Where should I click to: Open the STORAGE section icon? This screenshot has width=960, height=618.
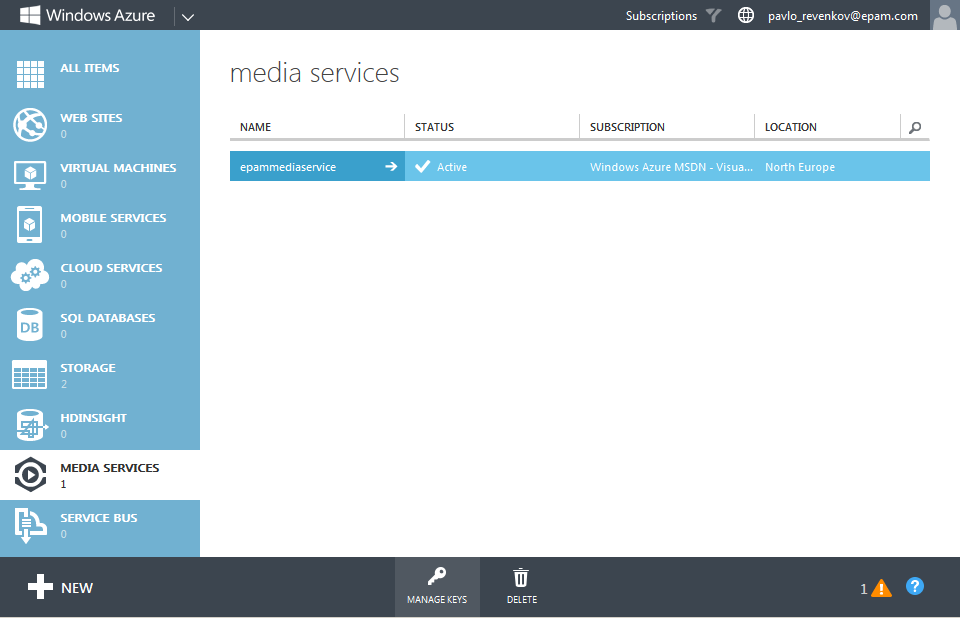[x=30, y=375]
